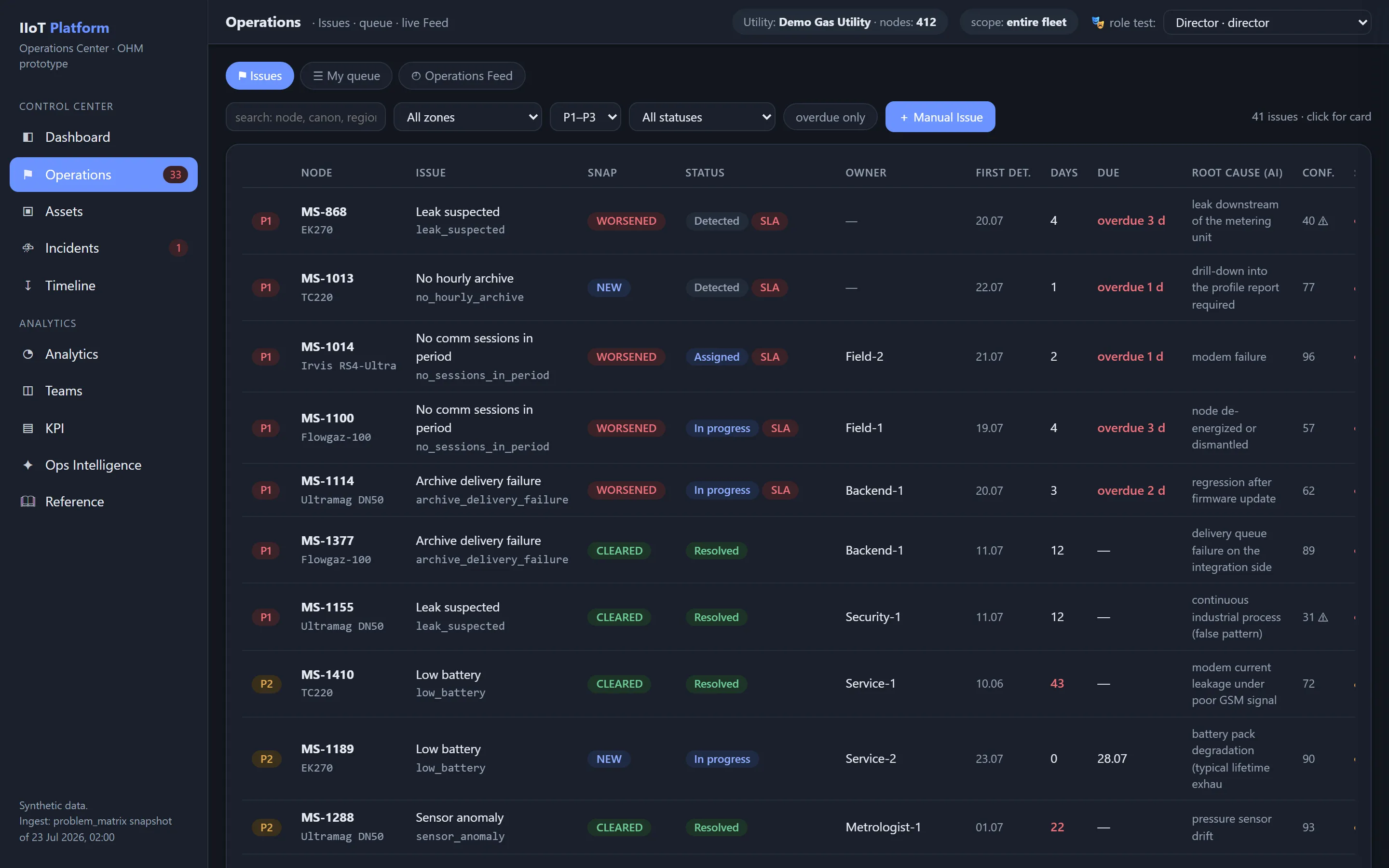Click the P1 priority badge for MS-868

[266, 221]
